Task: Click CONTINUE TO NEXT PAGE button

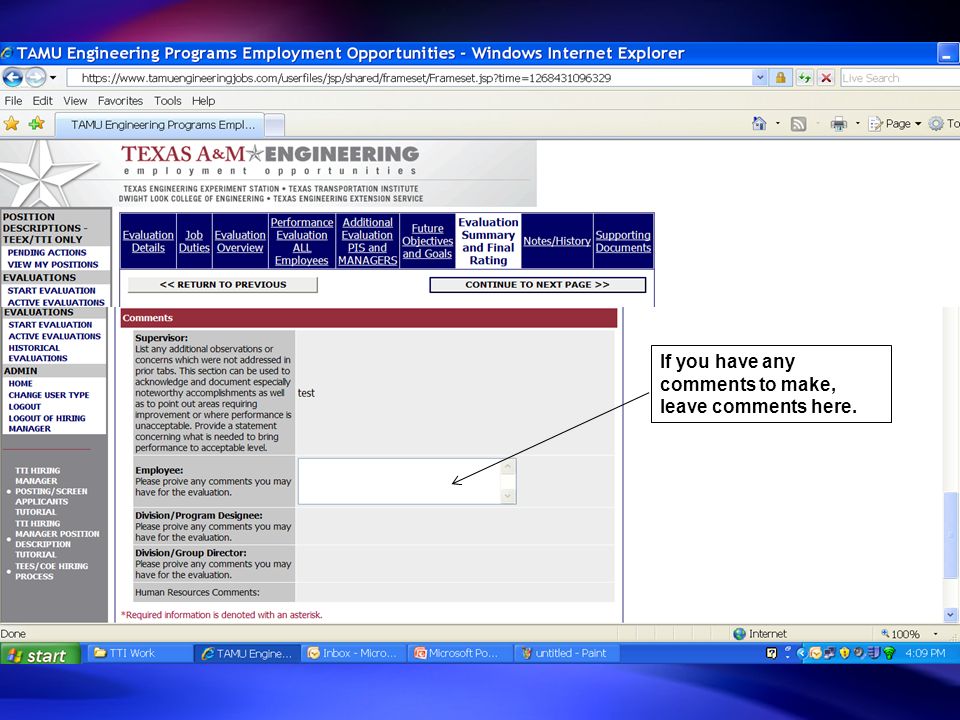Action: point(538,285)
